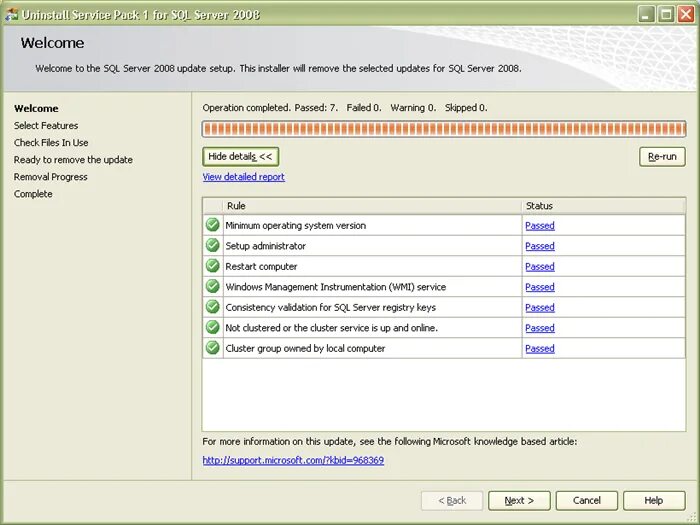Open Passed status for Minimum operating system version

click(x=540, y=226)
